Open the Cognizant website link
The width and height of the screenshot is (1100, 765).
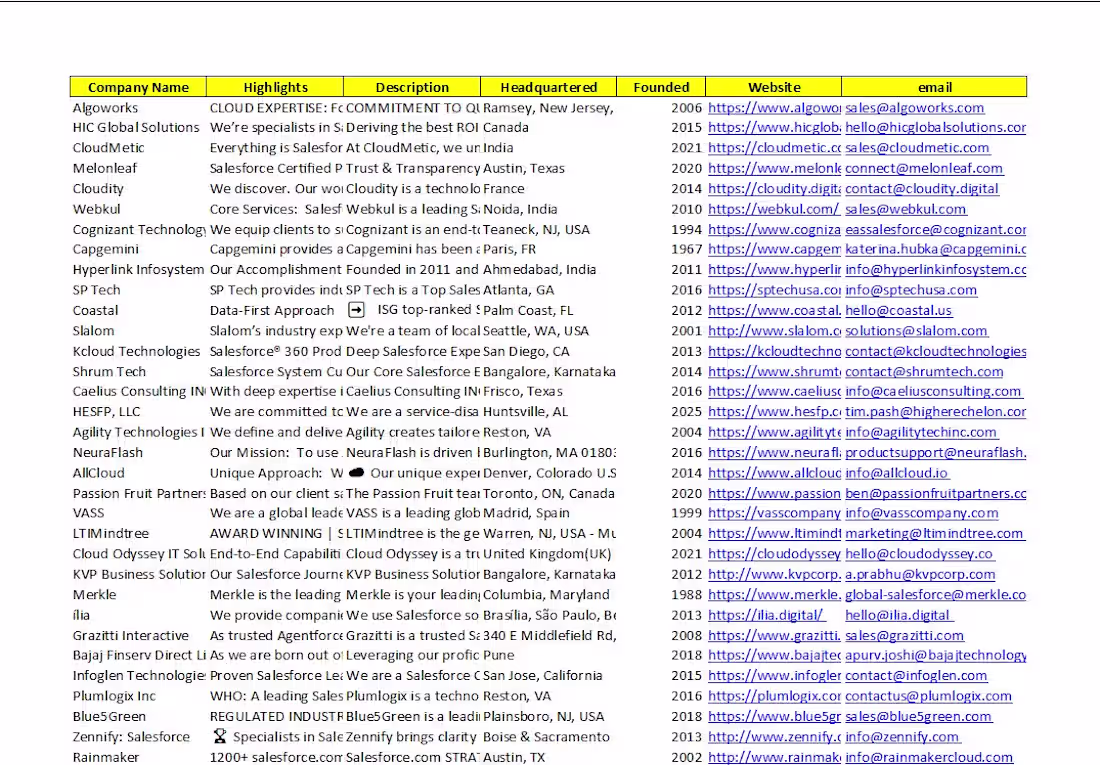(x=774, y=230)
